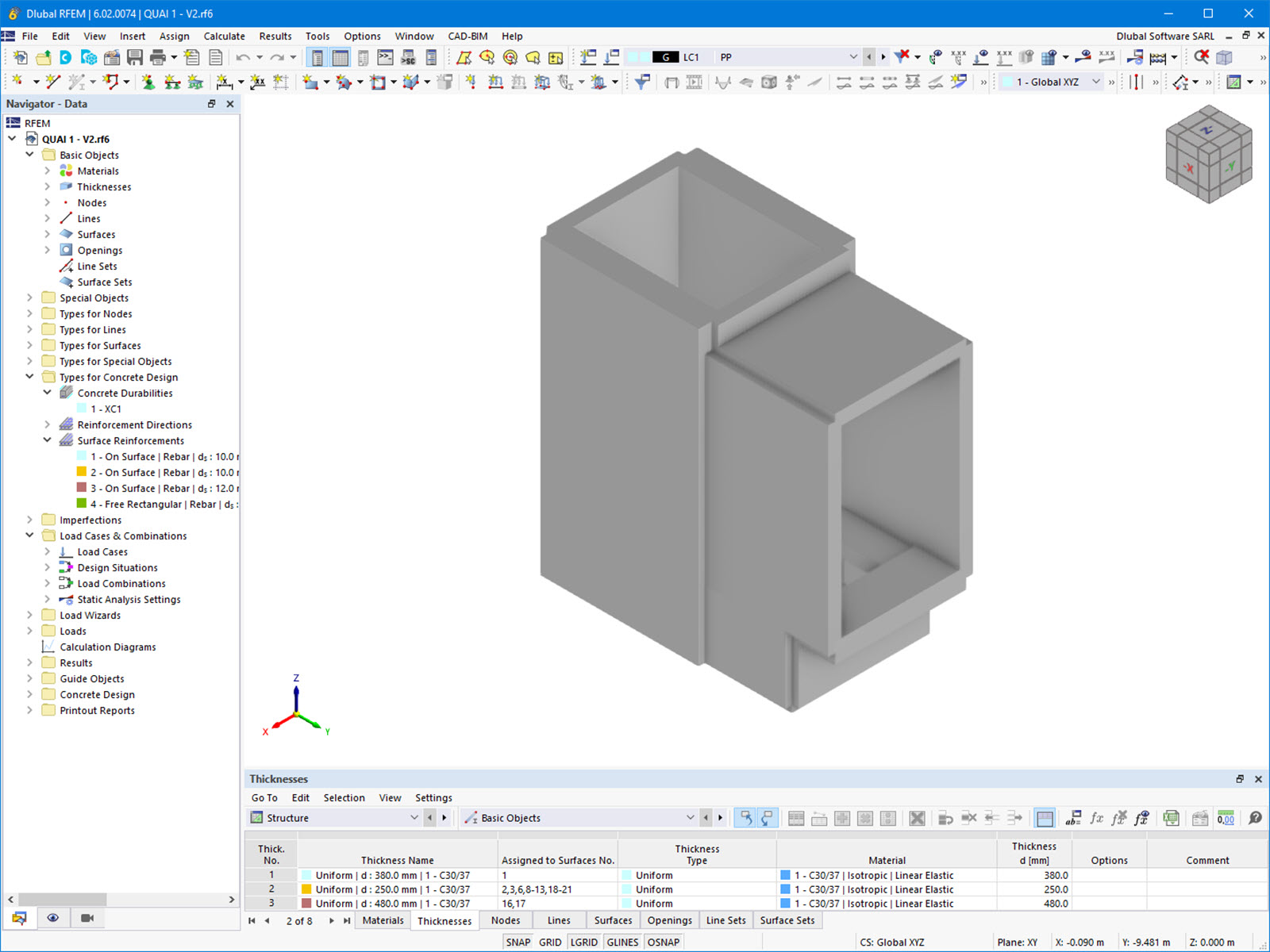Click Go To in the Thicknesses panel
Screen dimensions: 1270x952
pos(264,797)
